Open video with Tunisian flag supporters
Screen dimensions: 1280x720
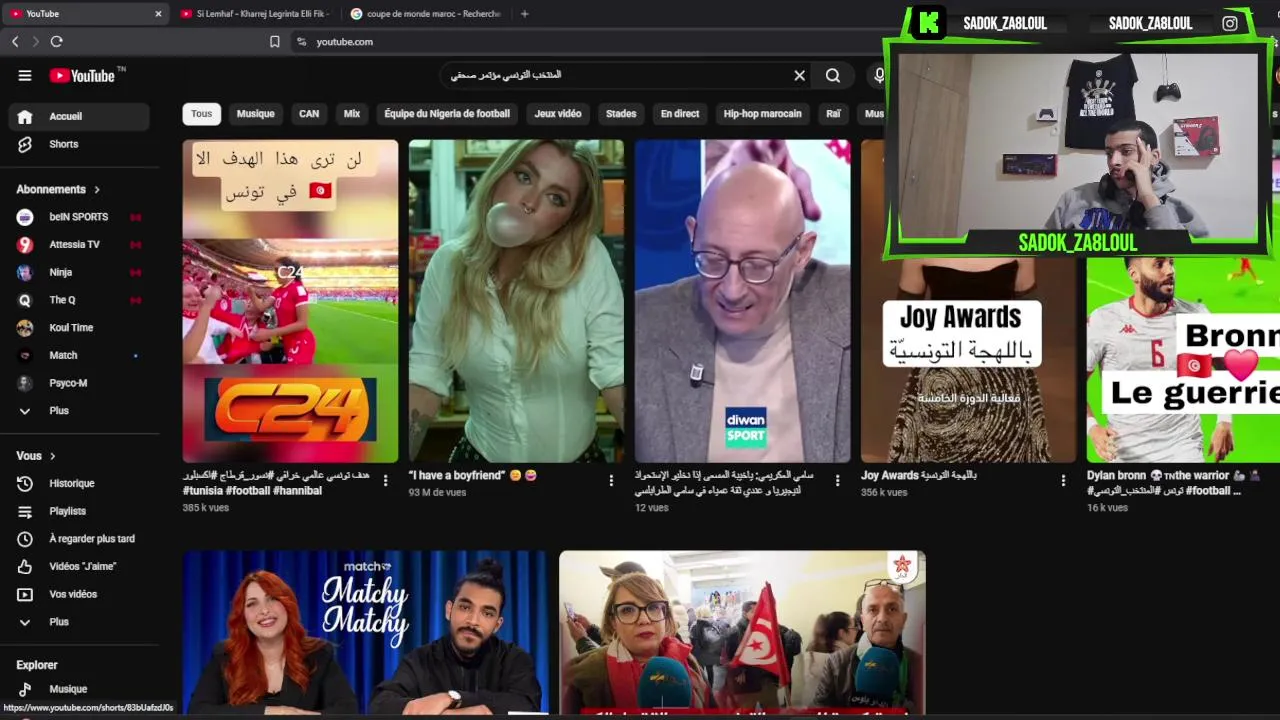(742, 632)
